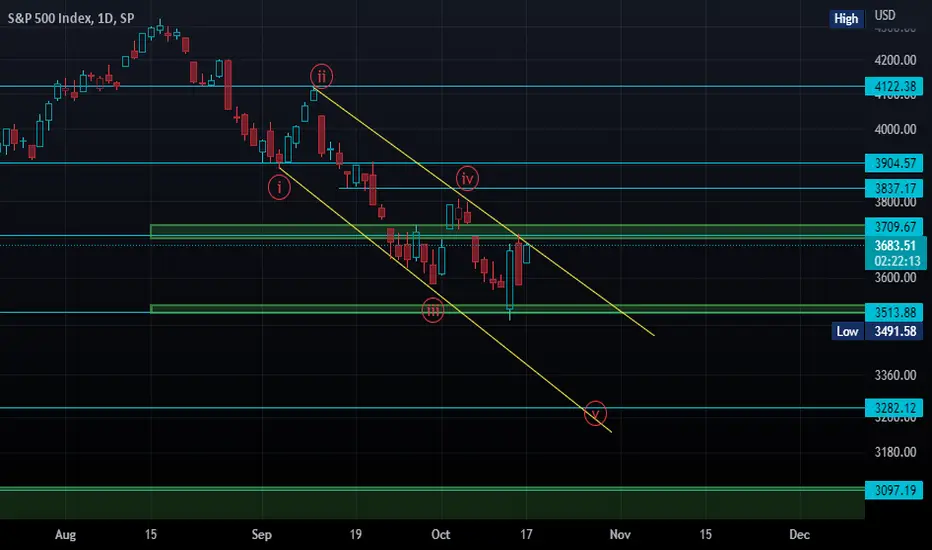The height and width of the screenshot is (550, 932).
Task: Select the upper yellow channel trend line
Action: point(484,212)
